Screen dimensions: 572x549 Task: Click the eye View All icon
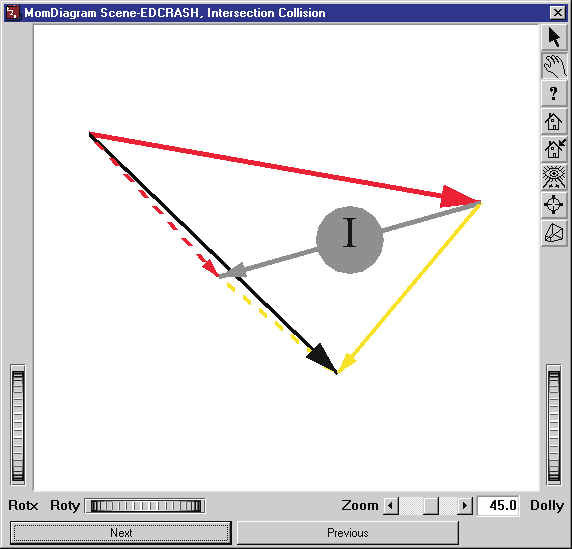[x=554, y=177]
